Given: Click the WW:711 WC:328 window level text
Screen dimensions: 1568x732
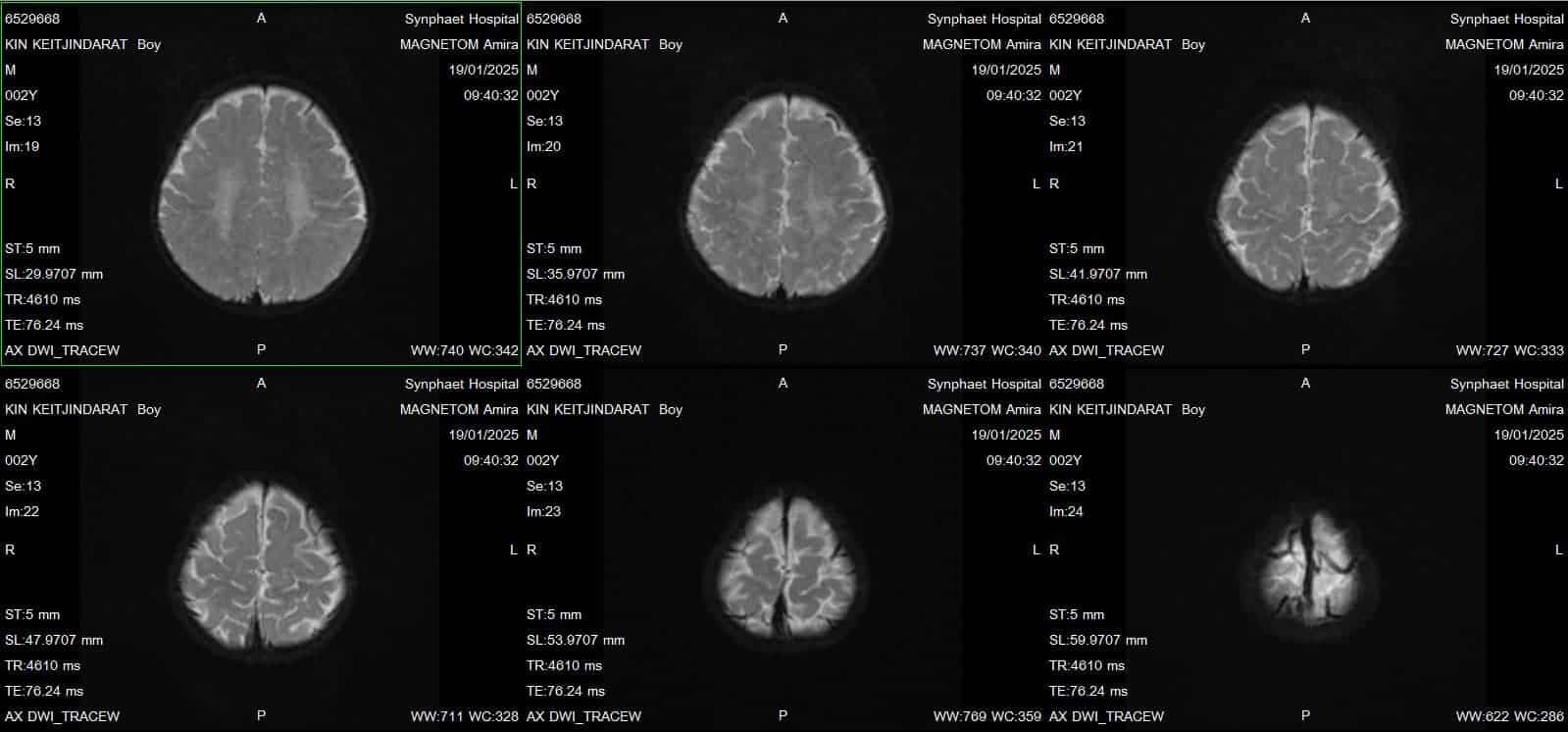Looking at the screenshot, I should pyautogui.click(x=464, y=716).
